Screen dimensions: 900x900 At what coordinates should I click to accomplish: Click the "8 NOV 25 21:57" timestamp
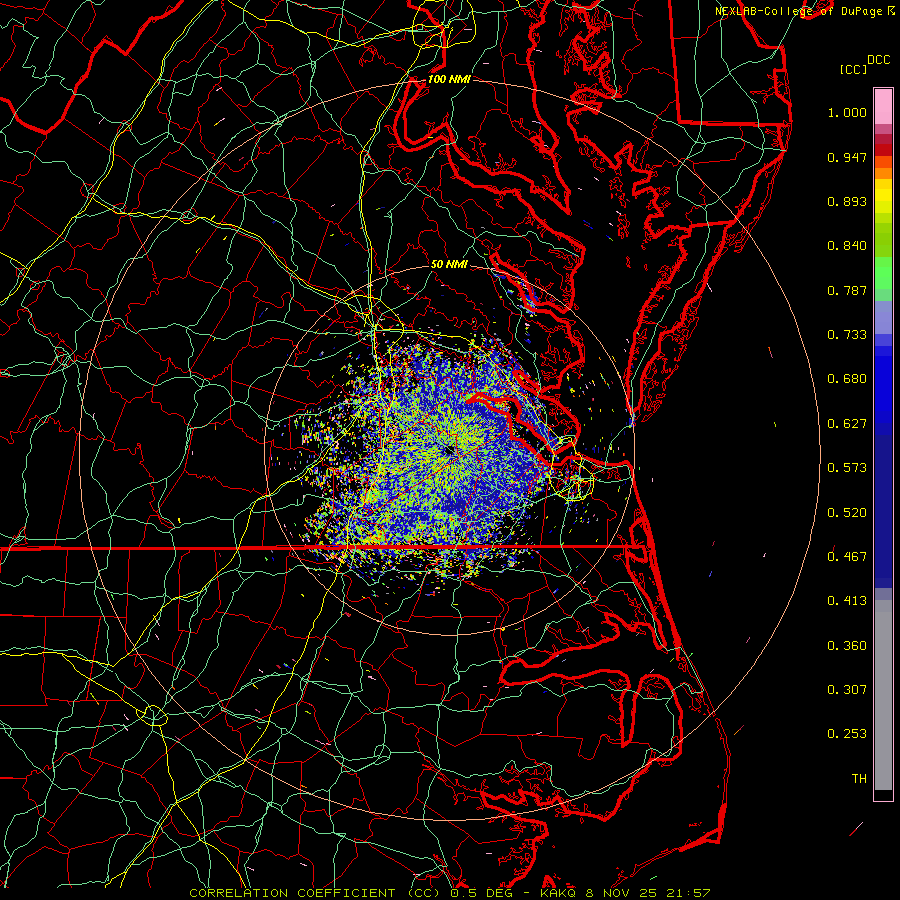point(647,893)
